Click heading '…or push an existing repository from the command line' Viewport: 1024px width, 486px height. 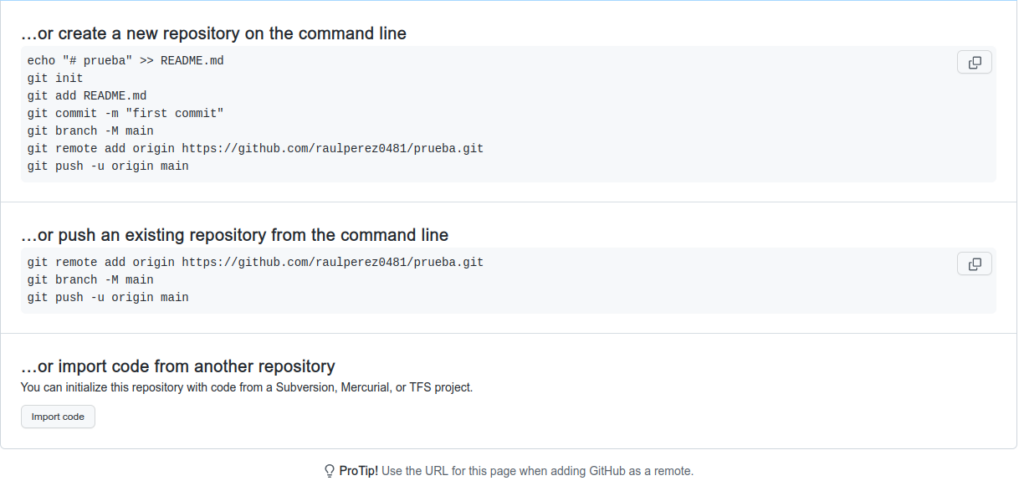pos(234,235)
